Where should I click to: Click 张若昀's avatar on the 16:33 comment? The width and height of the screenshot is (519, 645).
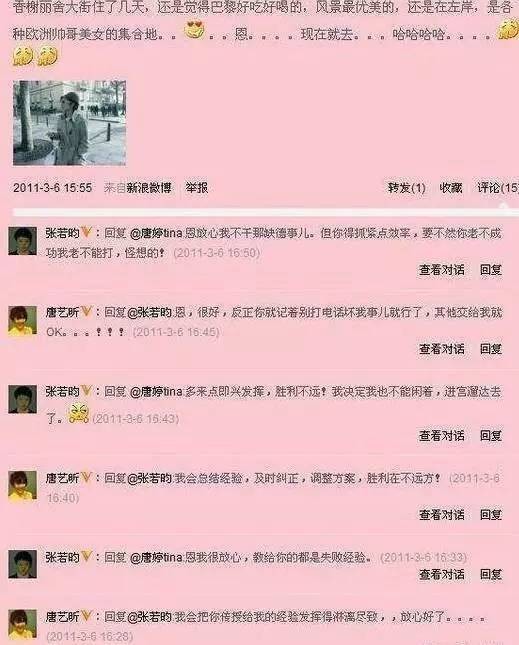pyautogui.click(x=23, y=565)
